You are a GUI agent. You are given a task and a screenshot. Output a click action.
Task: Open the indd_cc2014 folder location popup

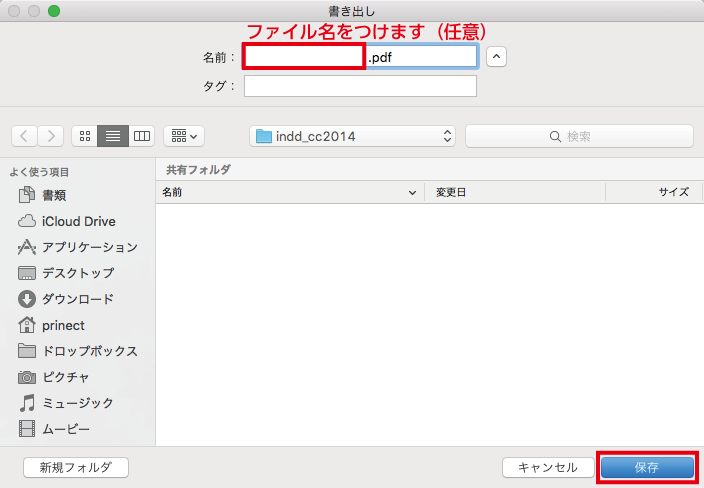coord(352,136)
